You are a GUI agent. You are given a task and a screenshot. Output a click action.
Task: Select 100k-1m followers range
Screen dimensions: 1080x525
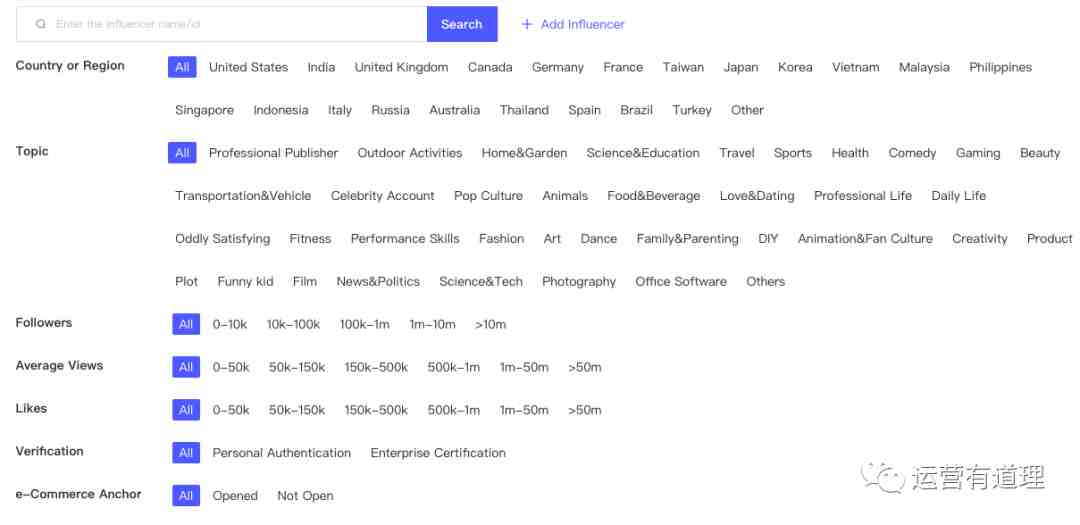(x=364, y=324)
